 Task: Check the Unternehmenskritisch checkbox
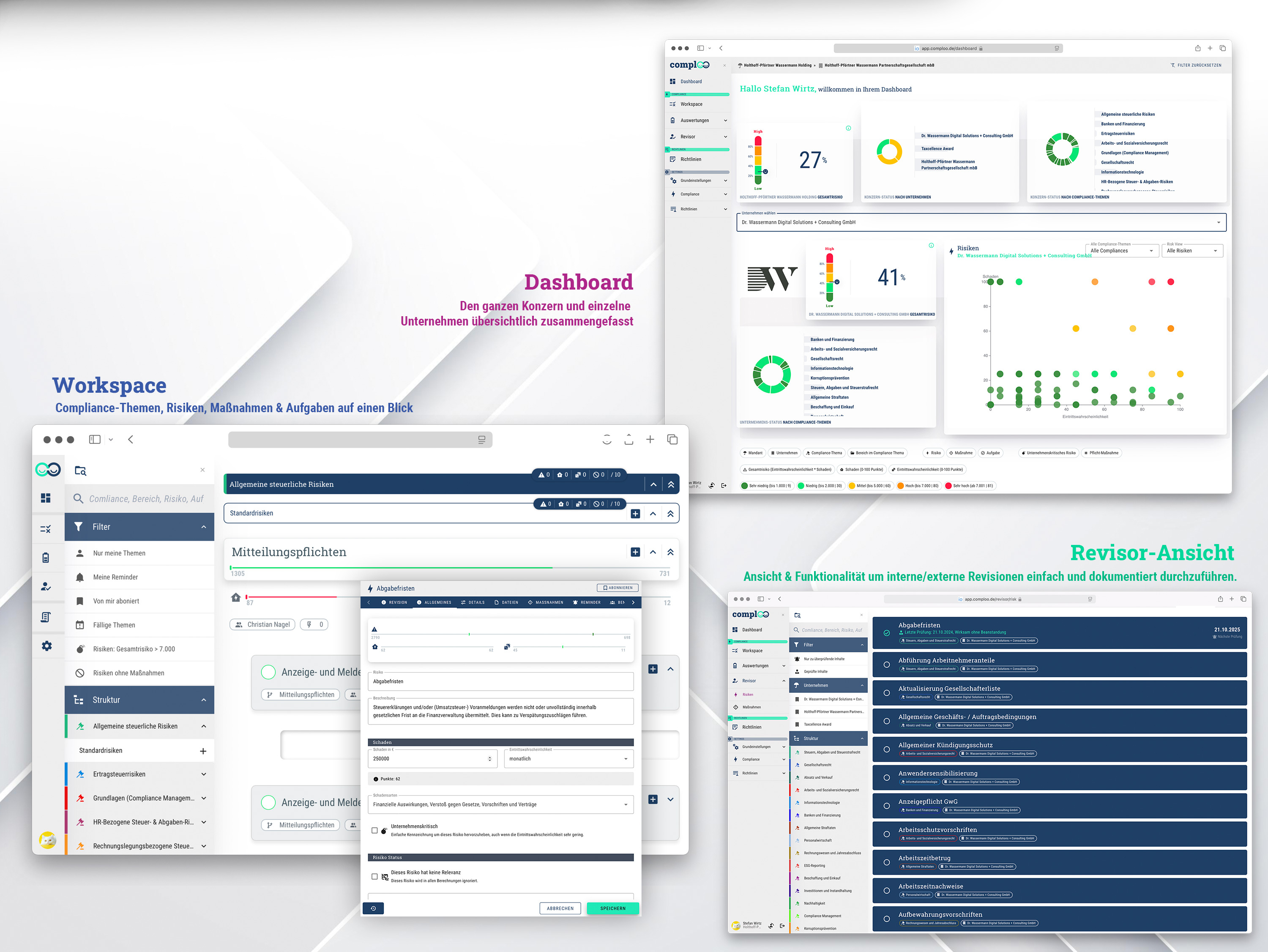374,830
